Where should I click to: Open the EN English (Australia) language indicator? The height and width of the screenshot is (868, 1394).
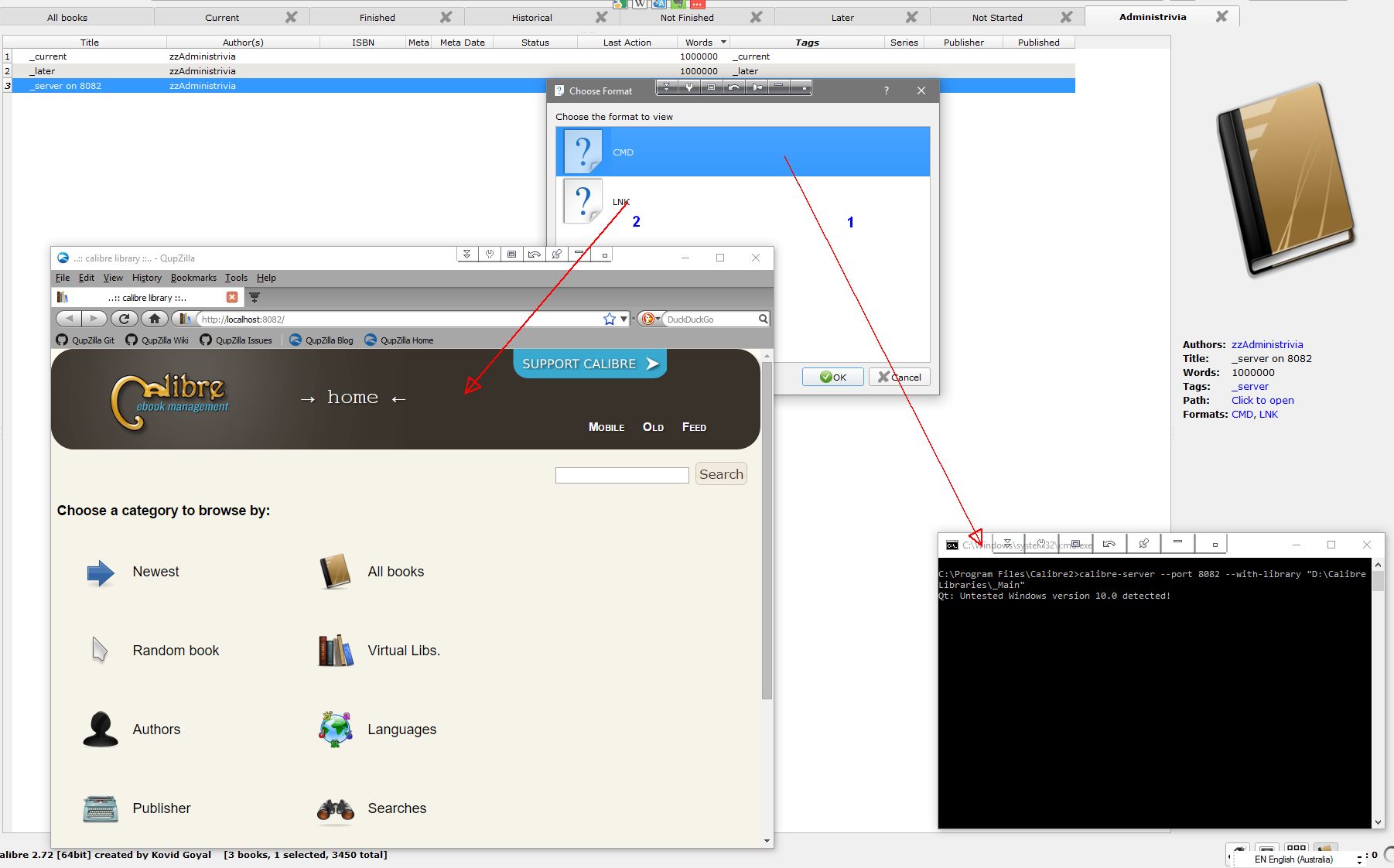tap(1293, 859)
